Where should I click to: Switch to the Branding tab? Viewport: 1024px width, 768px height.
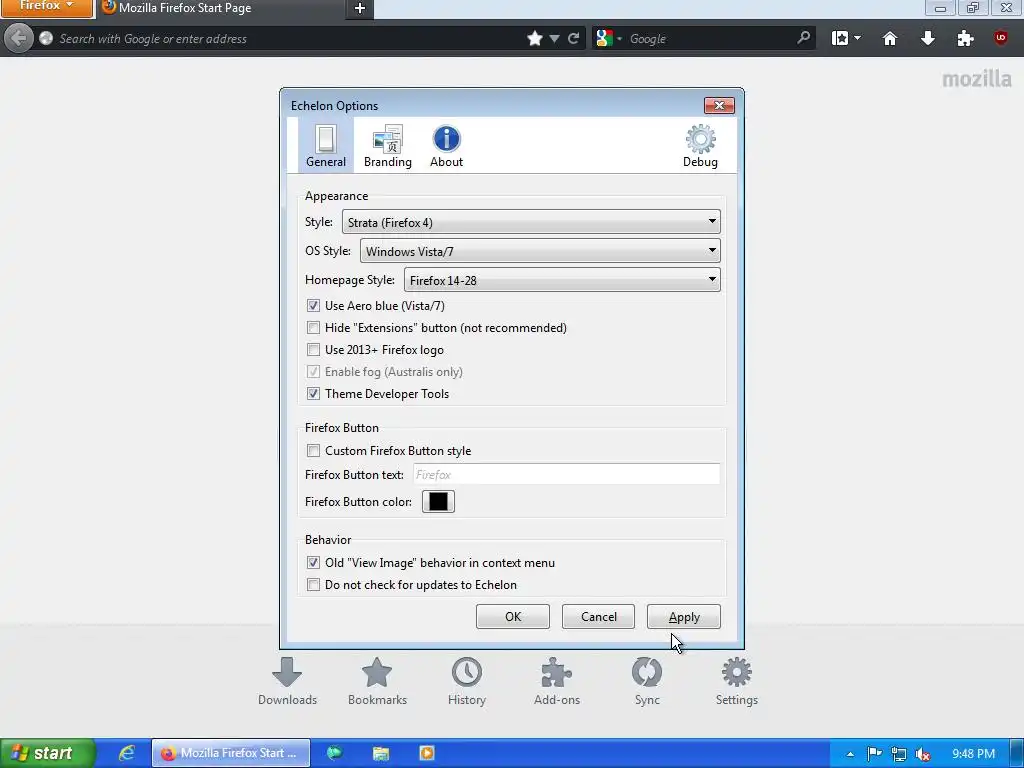click(388, 146)
